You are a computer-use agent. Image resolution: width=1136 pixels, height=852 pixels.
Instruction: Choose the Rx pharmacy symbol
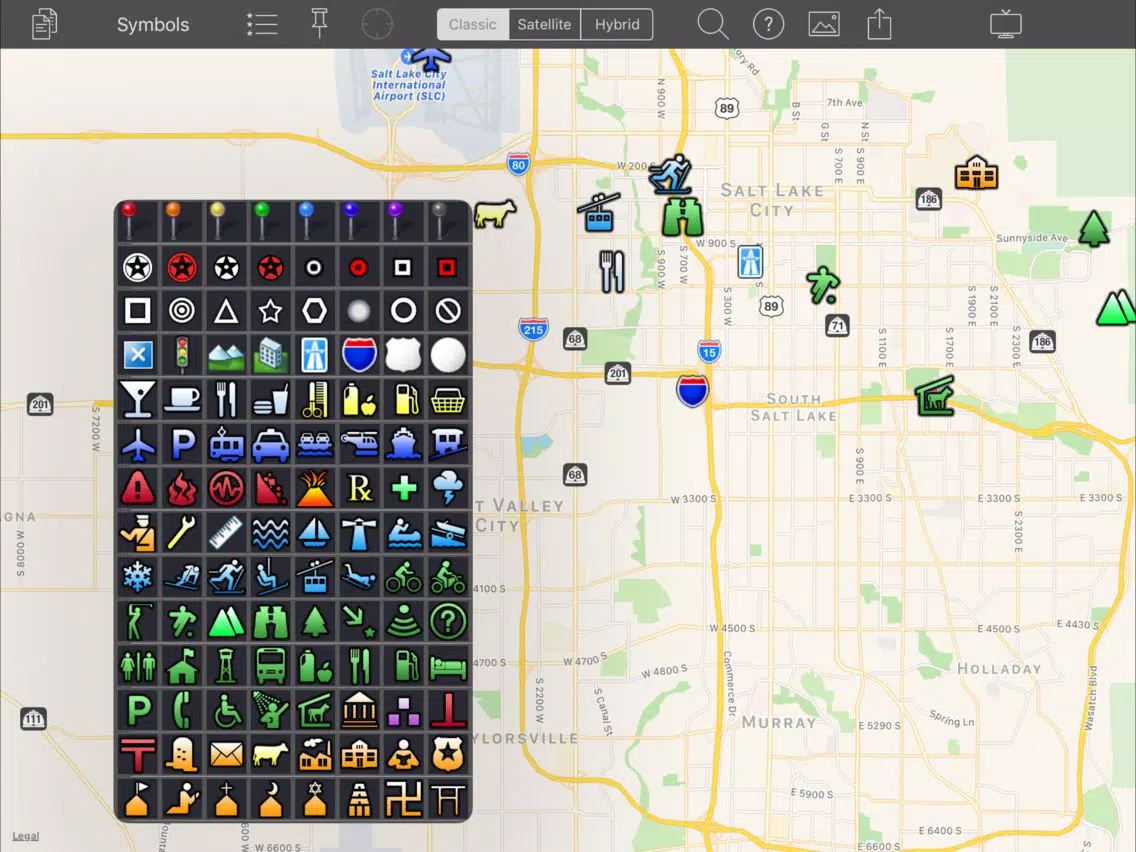(359, 488)
